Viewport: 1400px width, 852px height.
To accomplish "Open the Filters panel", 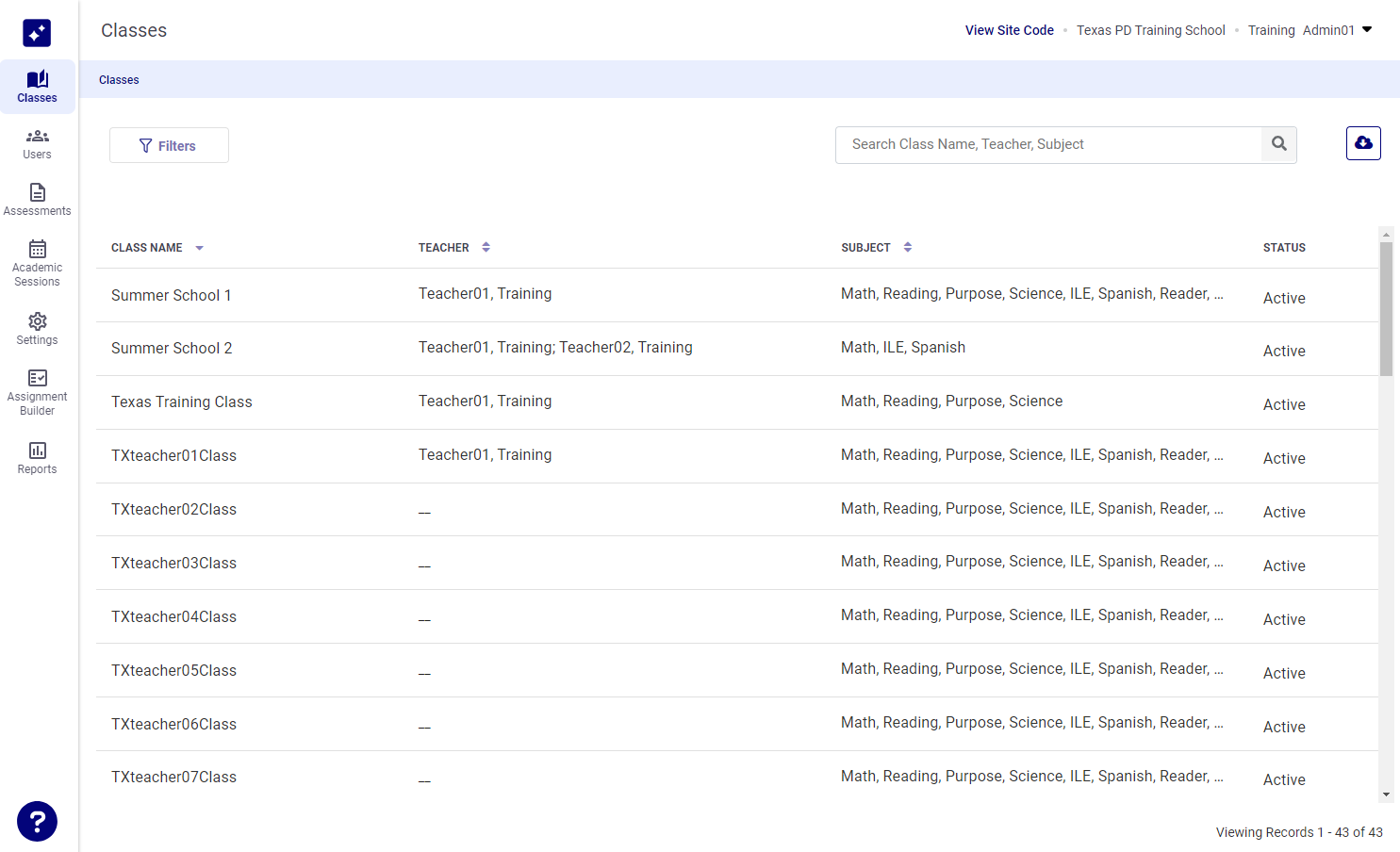I will 169,145.
